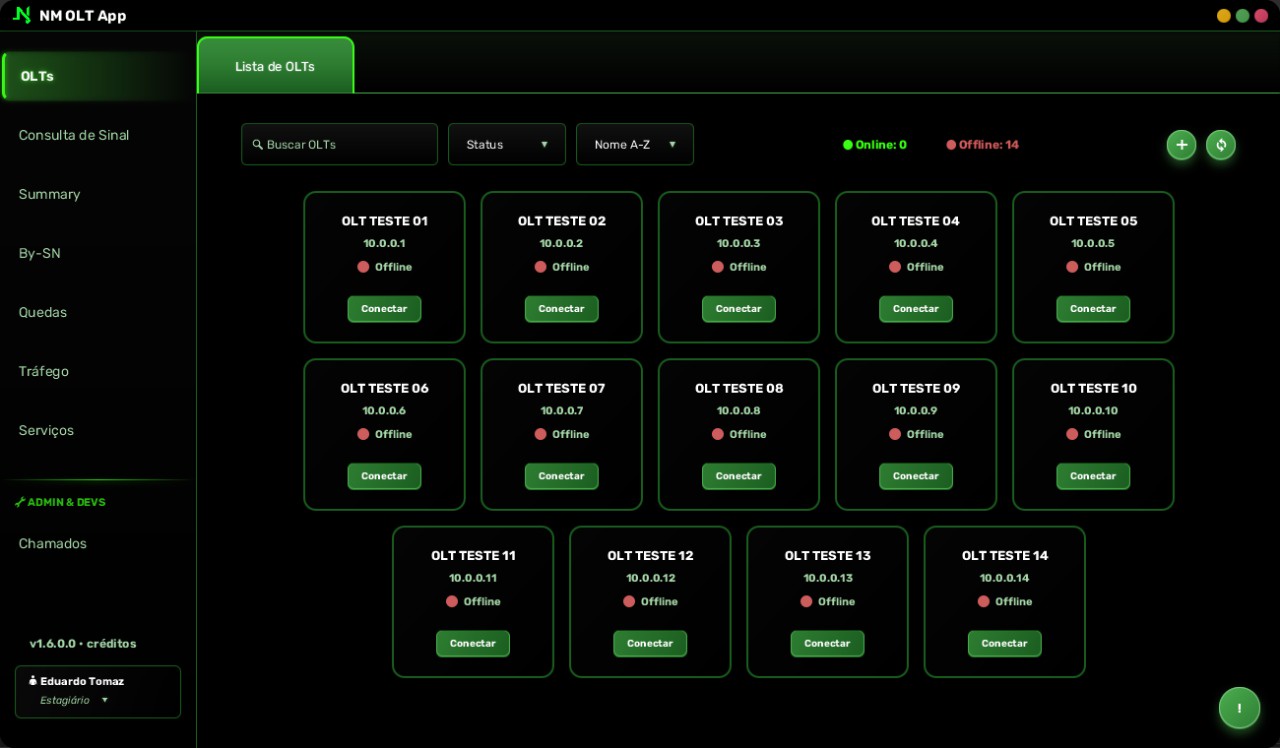Click the OLT TESTE 03 card title
Viewport: 1280px width, 748px height.
(x=739, y=221)
